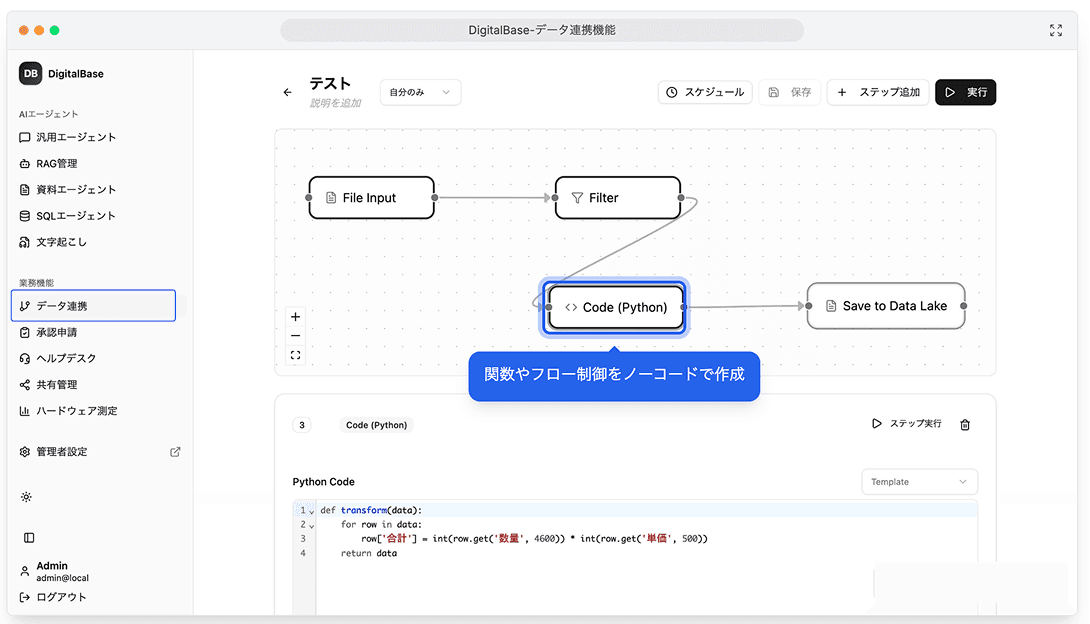Click the 実行 run button
The image size is (1090, 624).
point(966,92)
